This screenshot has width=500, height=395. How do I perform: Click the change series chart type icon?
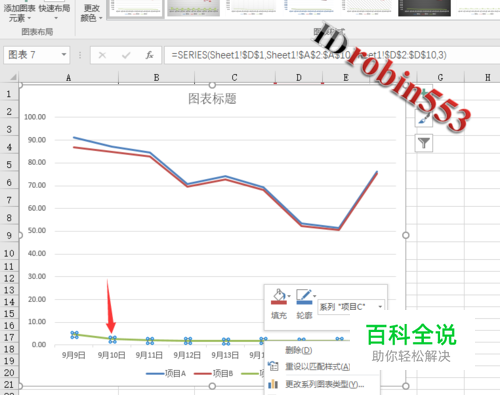273,384
